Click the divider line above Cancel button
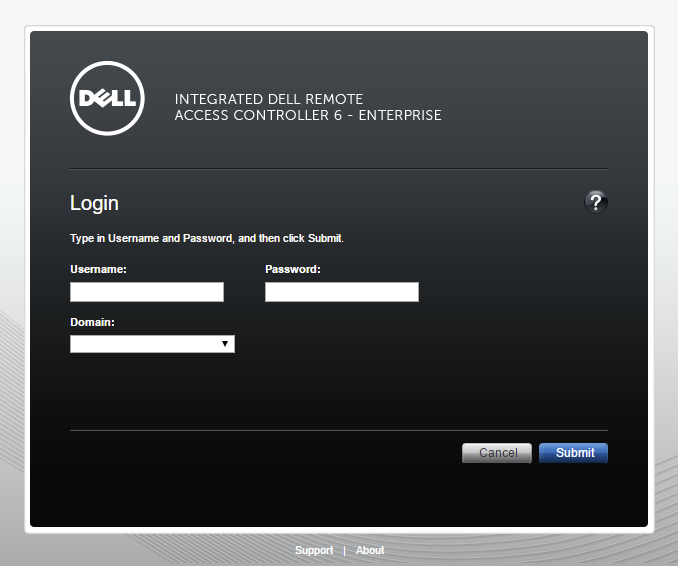 click(x=339, y=431)
